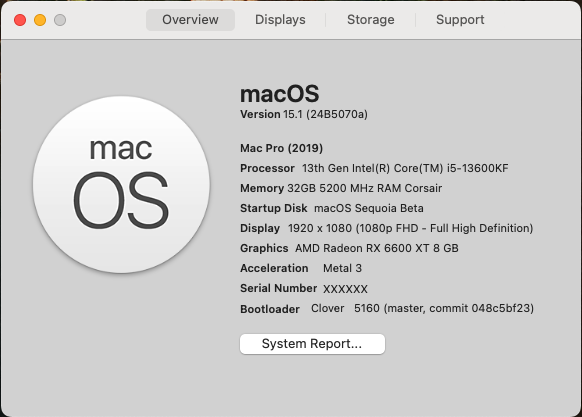
Task: Click graphics value AMD Radeon RX 6600 XT
Action: (377, 248)
